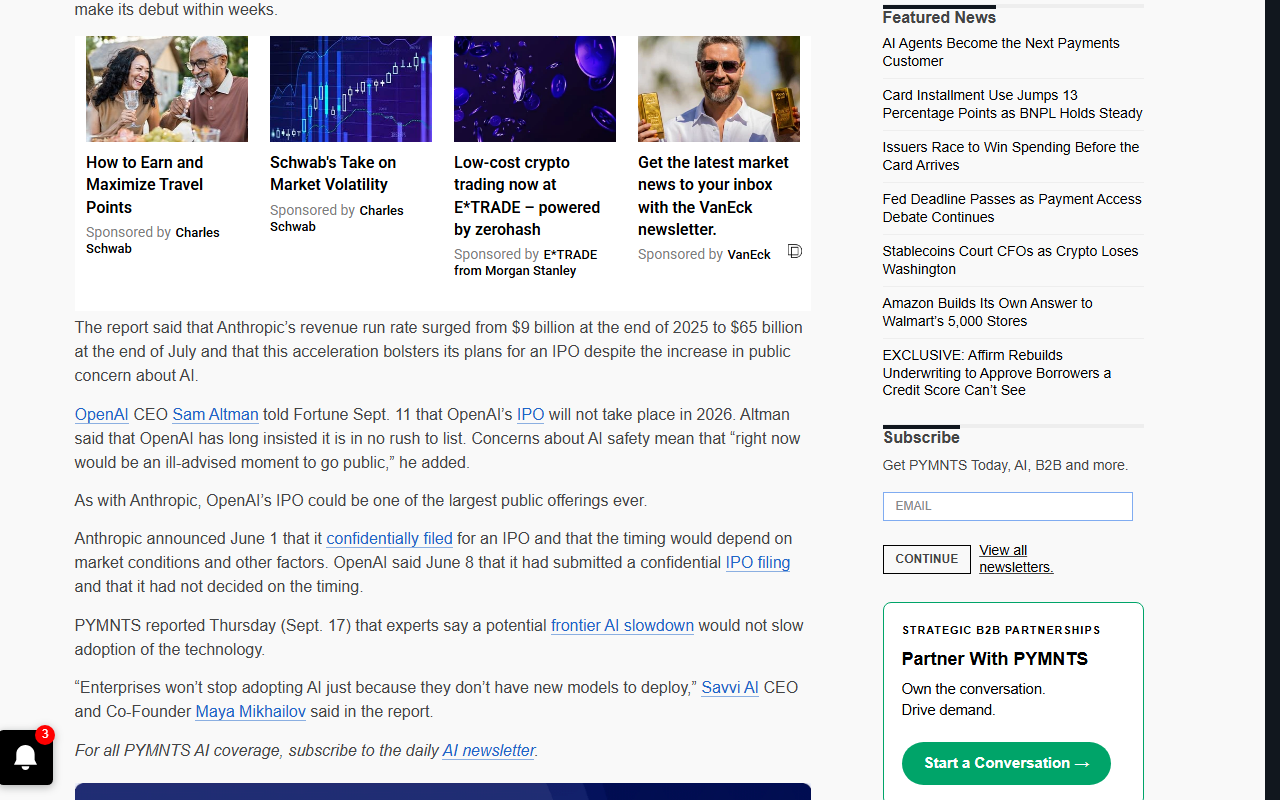The height and width of the screenshot is (800, 1280).
Task: Open the purple crypto coins thumbnail
Action: [x=535, y=89]
